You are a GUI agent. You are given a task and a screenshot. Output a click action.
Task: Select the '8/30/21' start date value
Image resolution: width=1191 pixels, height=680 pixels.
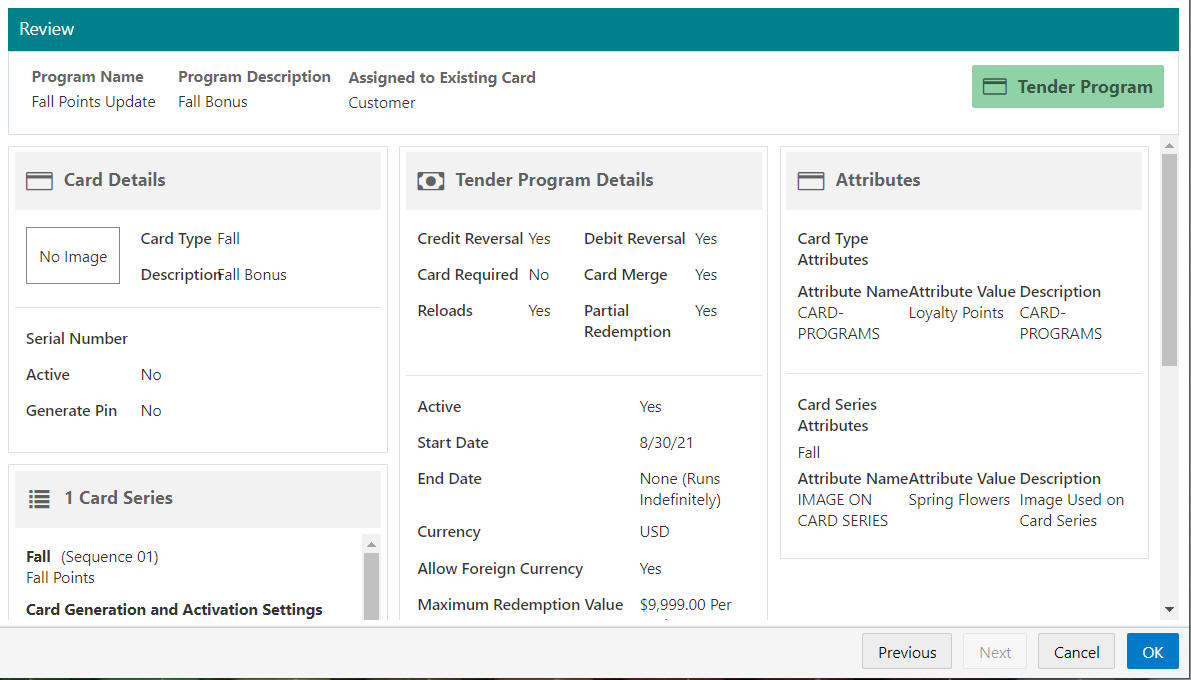point(666,443)
